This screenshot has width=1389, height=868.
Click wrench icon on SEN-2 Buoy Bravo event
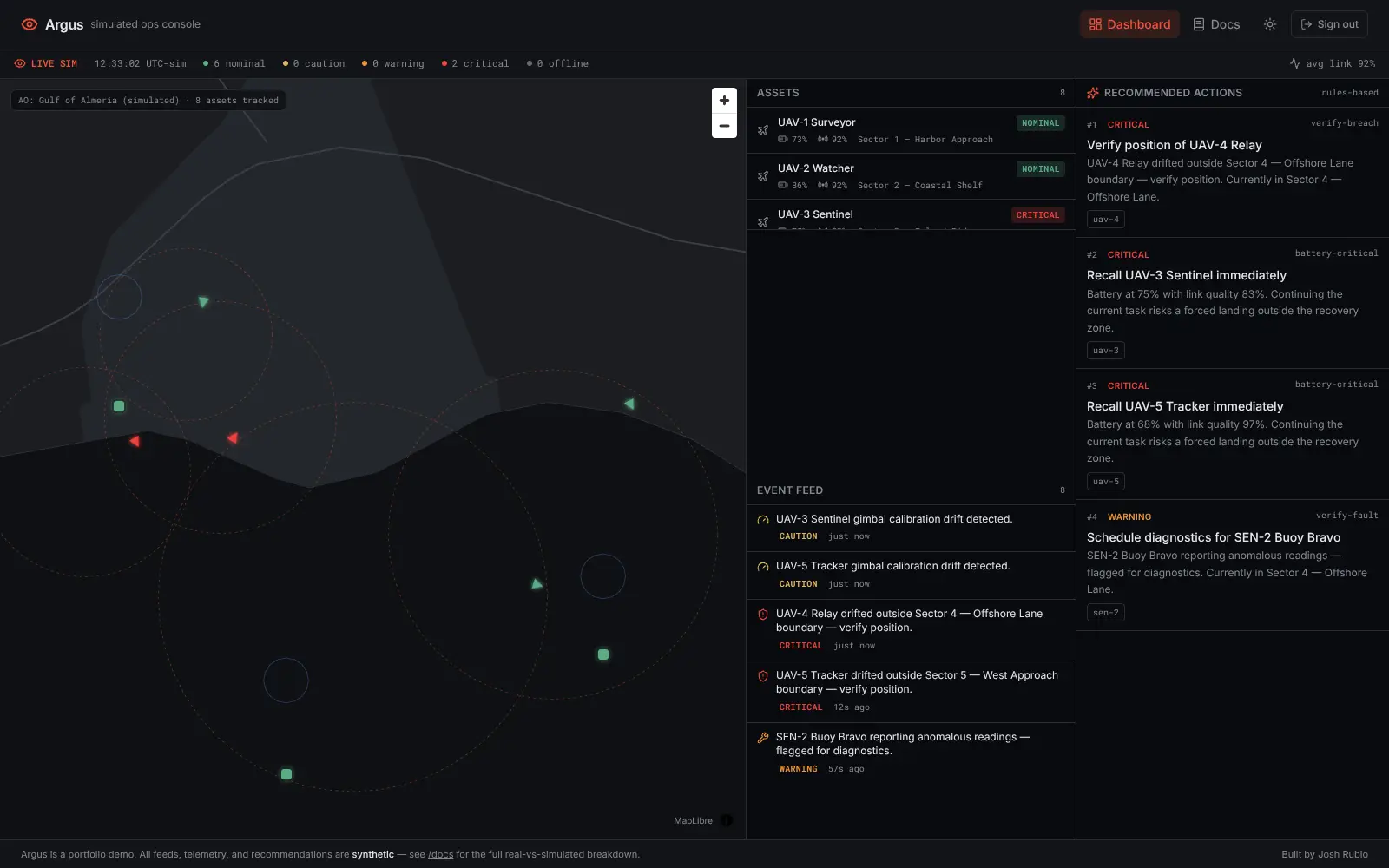tap(763, 738)
